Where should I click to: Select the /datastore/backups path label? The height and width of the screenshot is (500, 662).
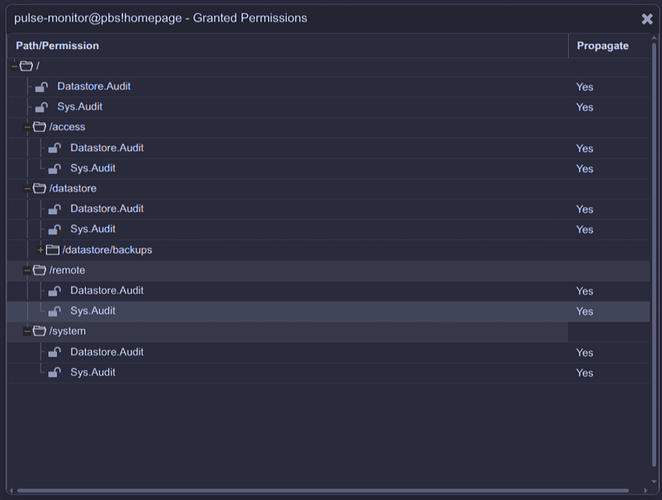click(107, 250)
